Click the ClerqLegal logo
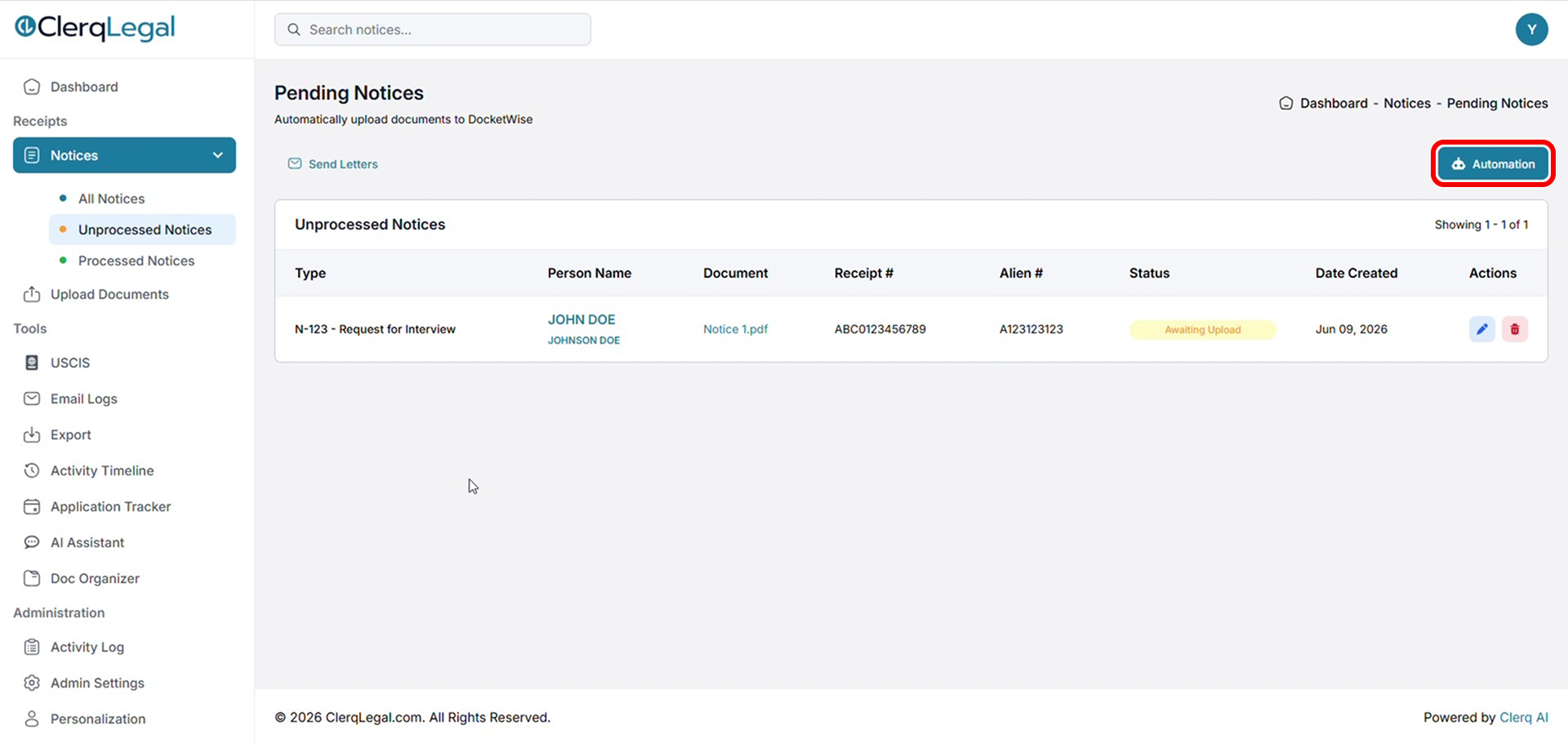Viewport: 1568px width, 744px height. point(95,28)
